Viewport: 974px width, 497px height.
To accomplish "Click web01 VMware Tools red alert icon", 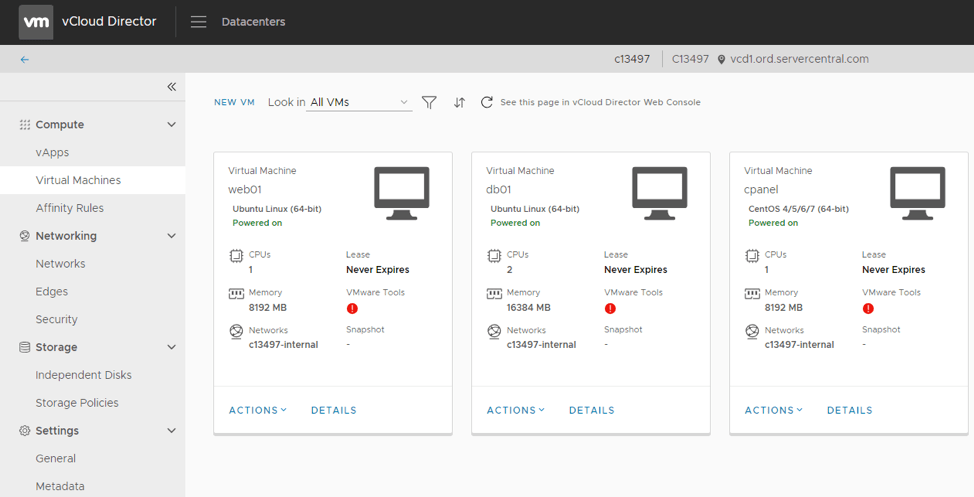I will [x=352, y=308].
